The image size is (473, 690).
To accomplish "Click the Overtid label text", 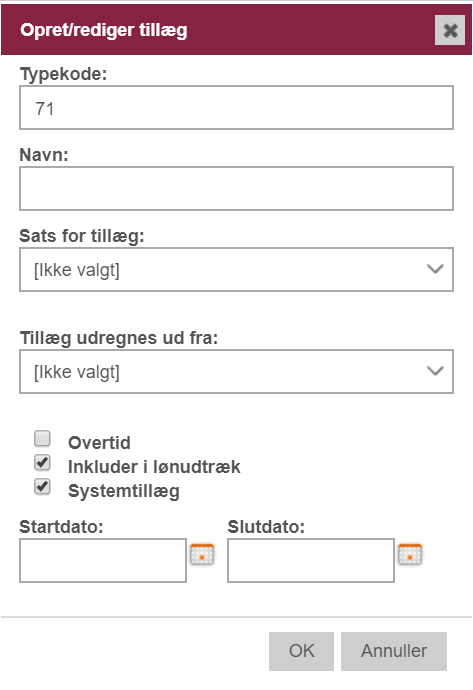I will pyautogui.click(x=99, y=443).
